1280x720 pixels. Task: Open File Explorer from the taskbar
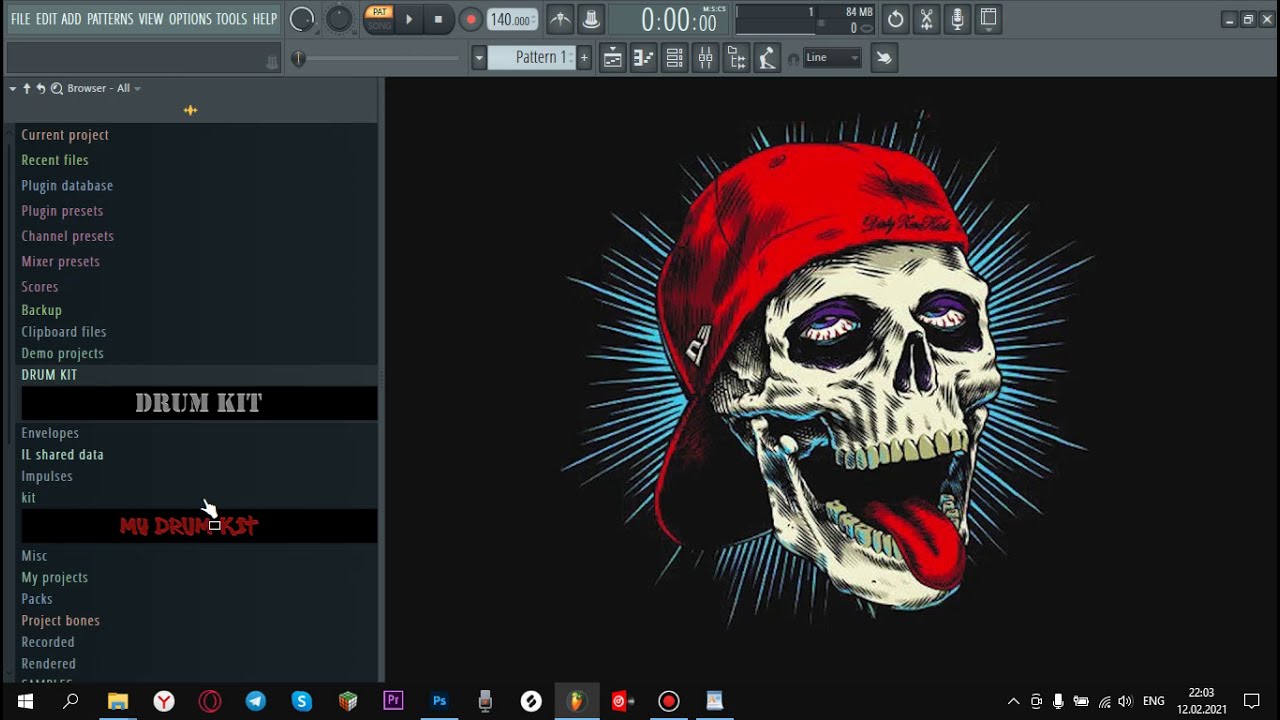118,701
